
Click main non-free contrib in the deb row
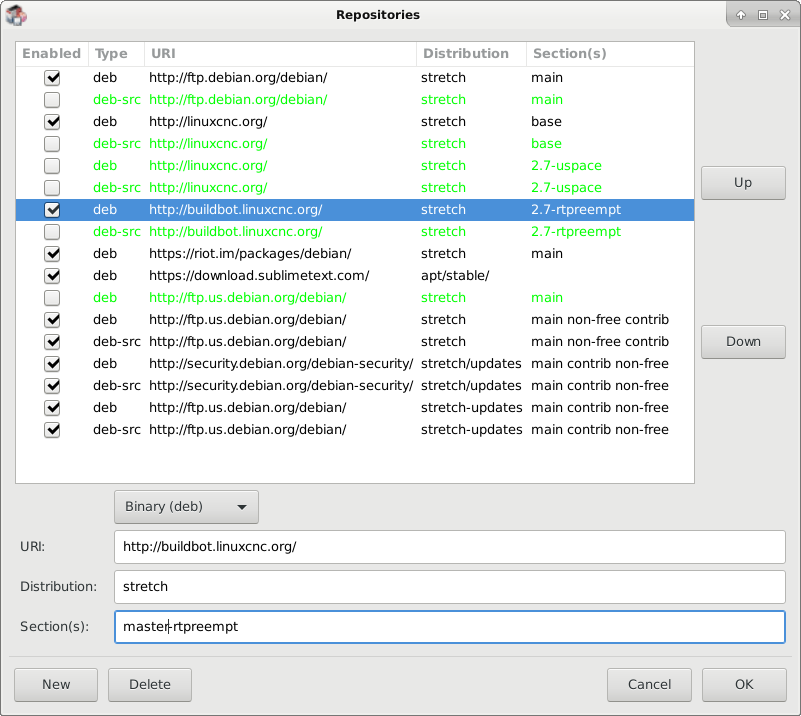(x=600, y=320)
